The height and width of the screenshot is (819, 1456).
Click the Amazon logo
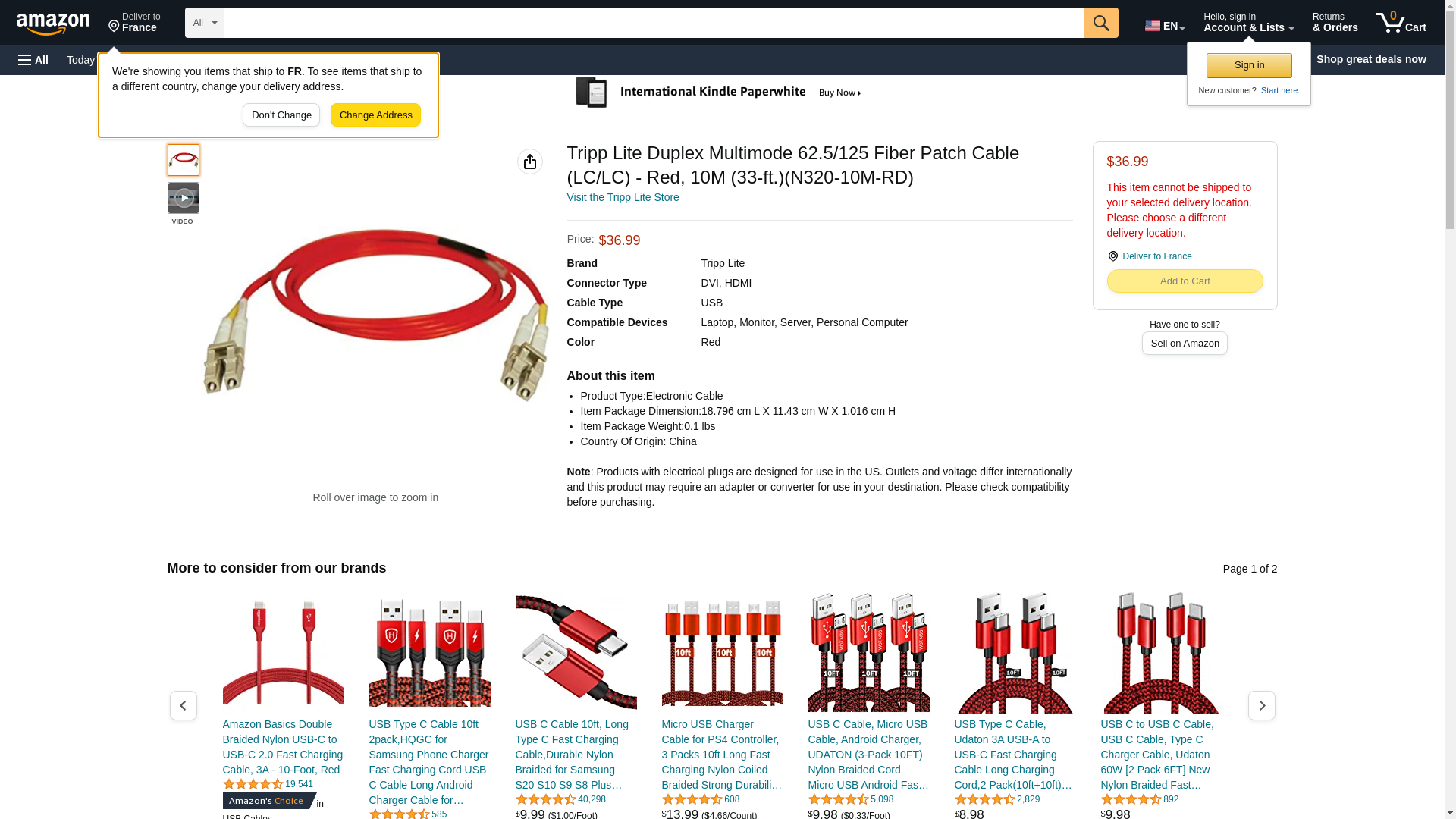coord(53,24)
